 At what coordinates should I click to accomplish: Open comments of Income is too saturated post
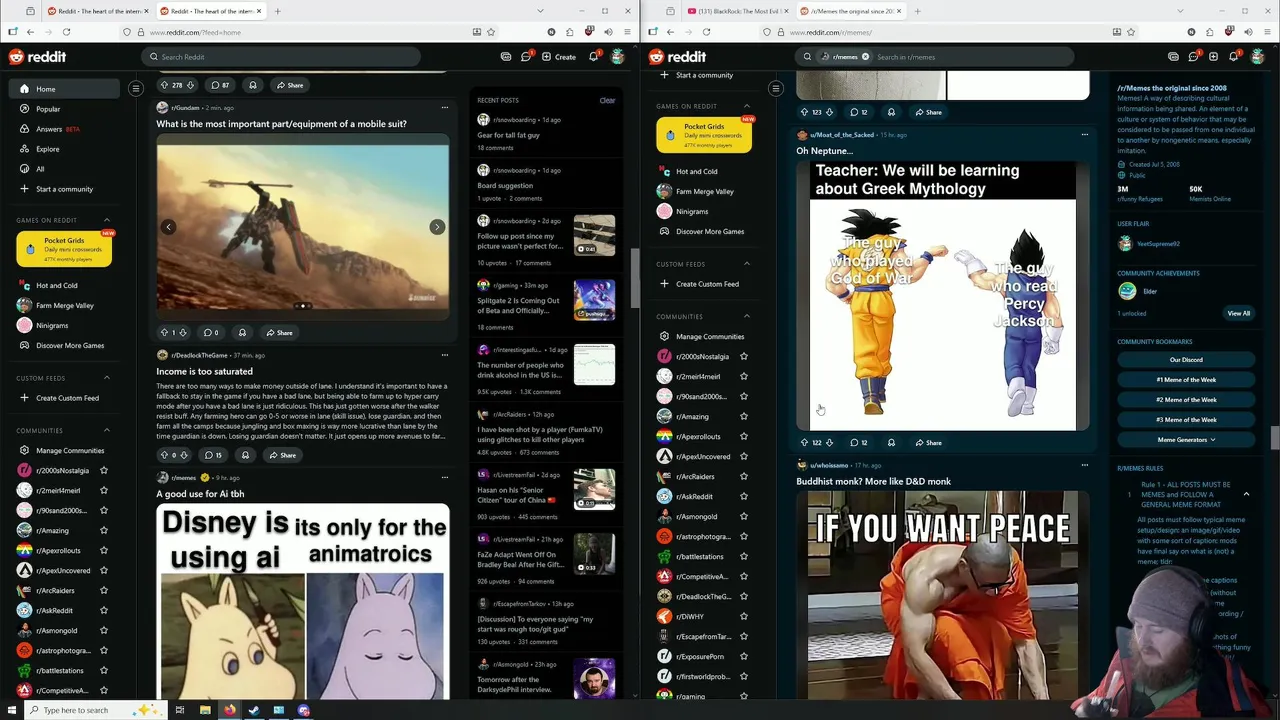pyautogui.click(x=213, y=455)
